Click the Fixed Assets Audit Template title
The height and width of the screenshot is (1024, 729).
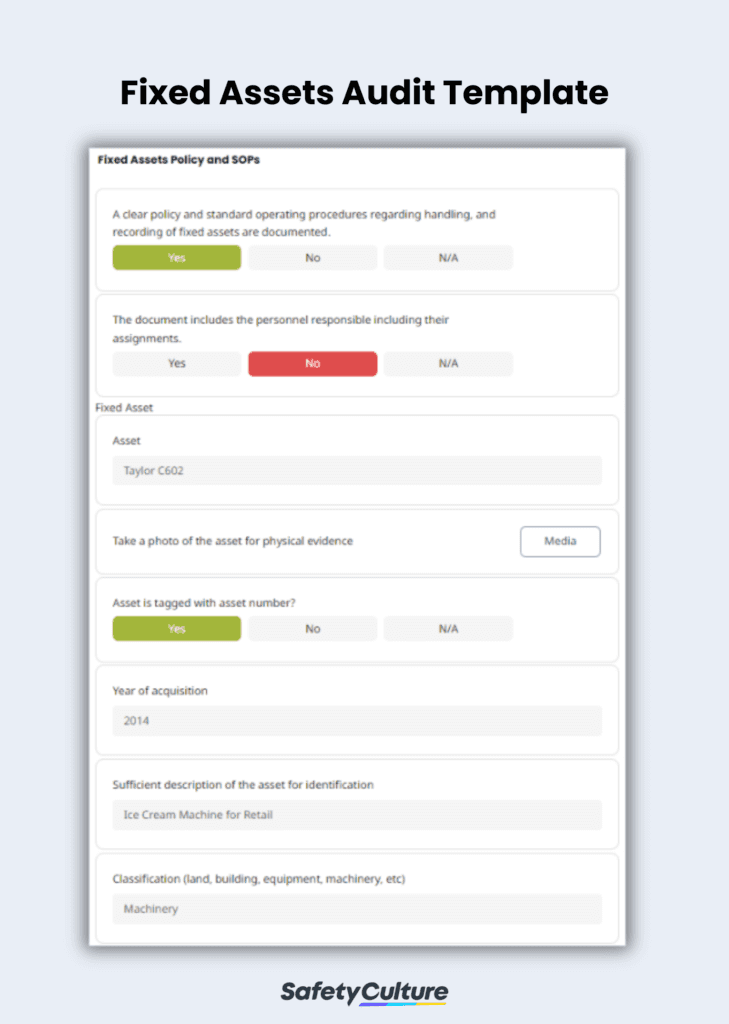click(x=364, y=93)
